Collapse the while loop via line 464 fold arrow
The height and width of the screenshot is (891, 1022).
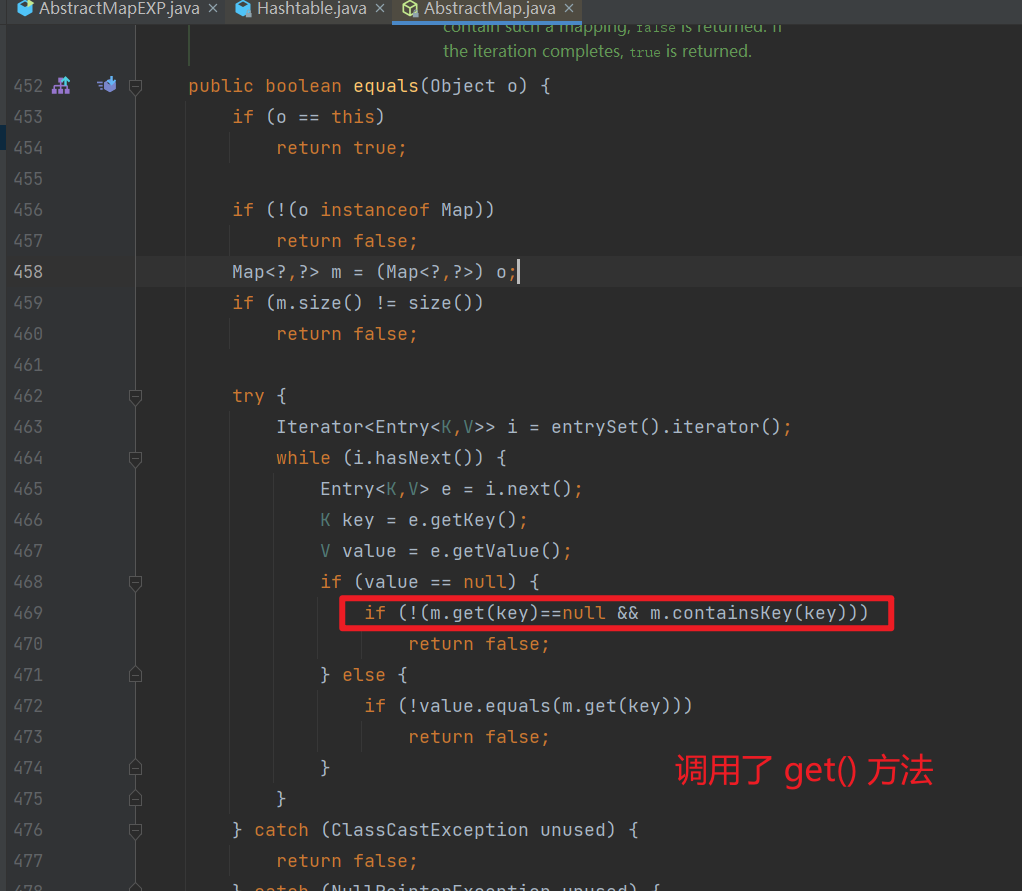click(136, 458)
